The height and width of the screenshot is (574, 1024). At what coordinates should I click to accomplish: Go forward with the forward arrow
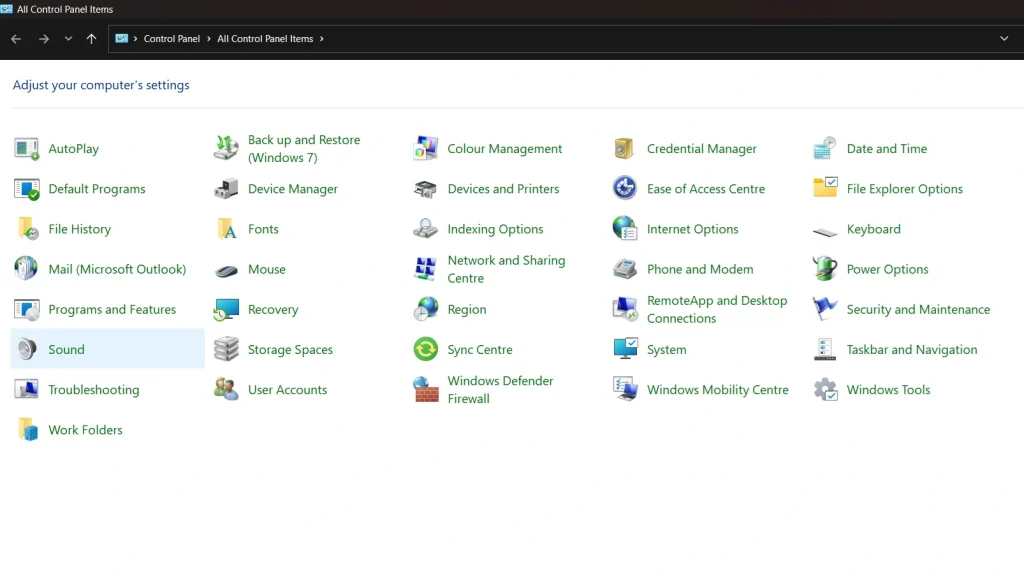coord(44,39)
